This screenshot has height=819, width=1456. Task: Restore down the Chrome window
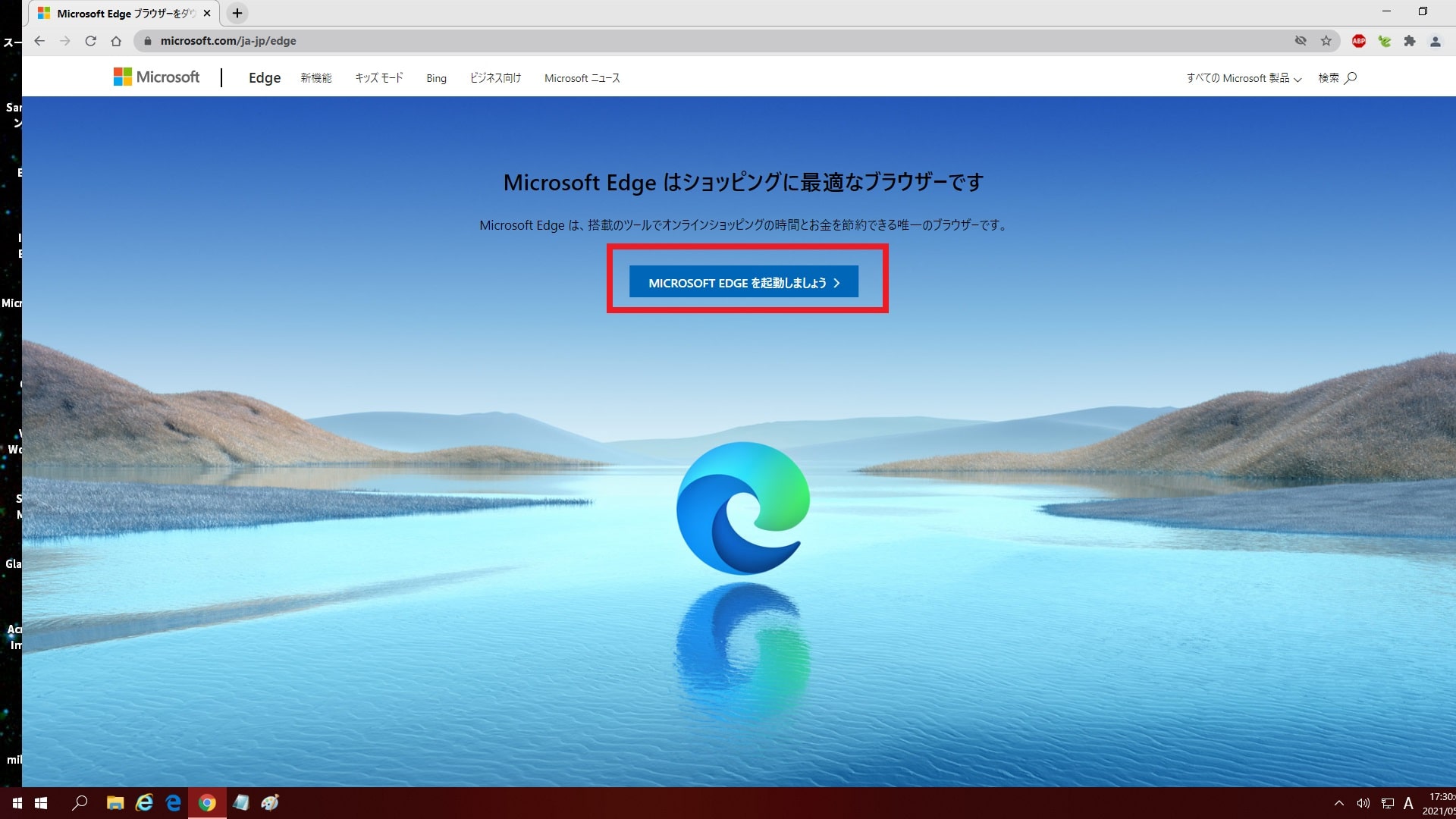pos(1423,11)
